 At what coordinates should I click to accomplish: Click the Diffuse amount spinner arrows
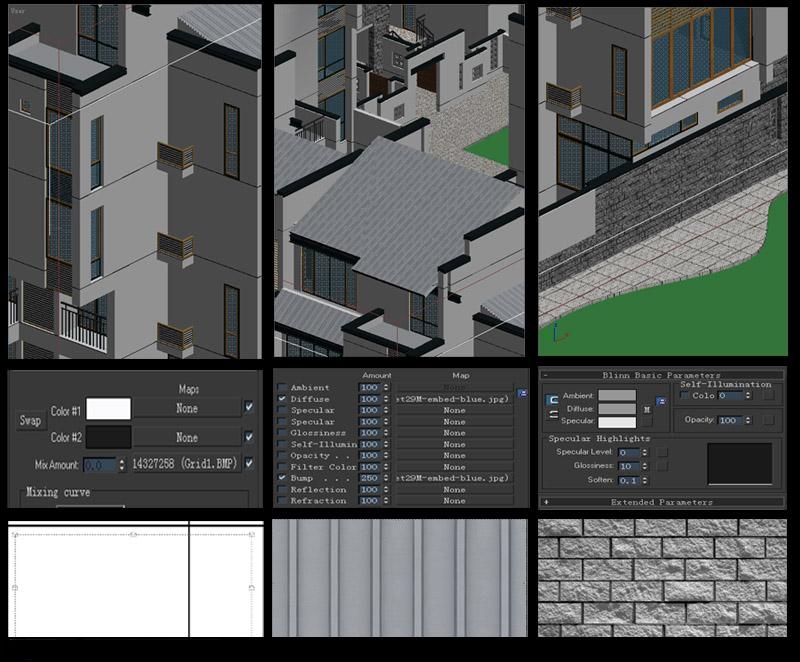(x=386, y=399)
